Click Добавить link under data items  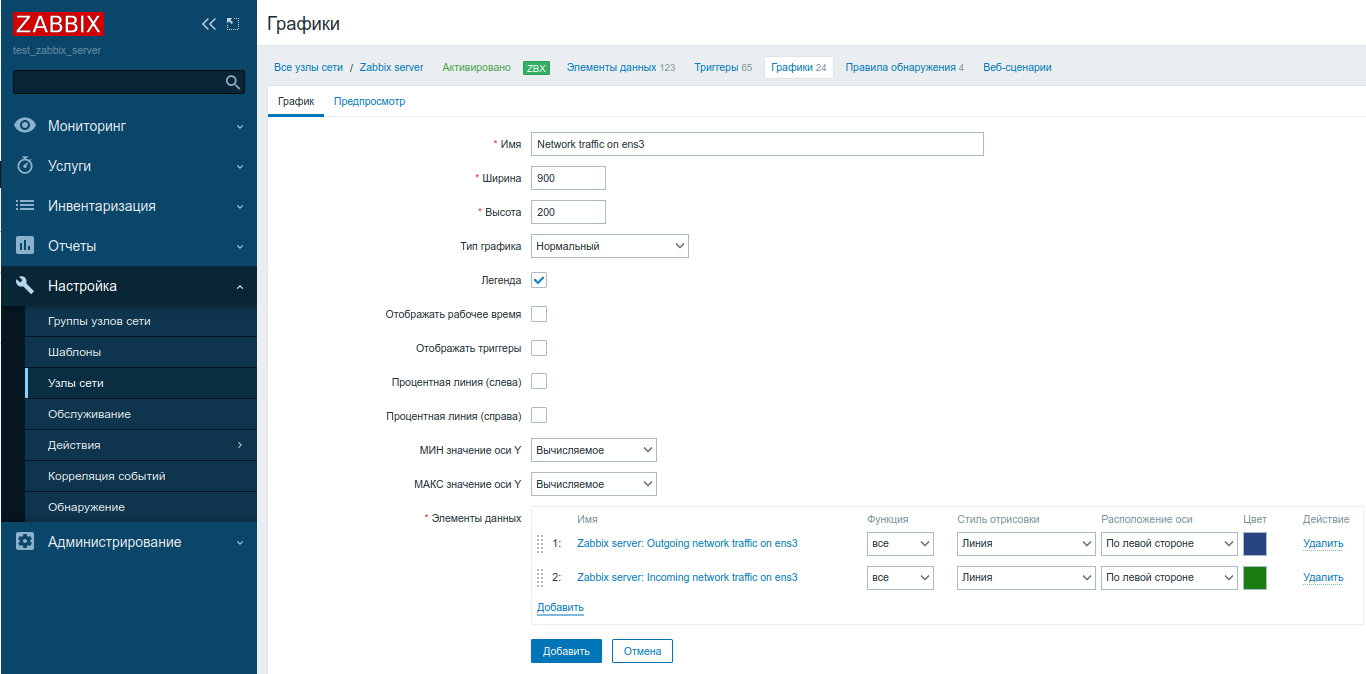click(x=560, y=607)
